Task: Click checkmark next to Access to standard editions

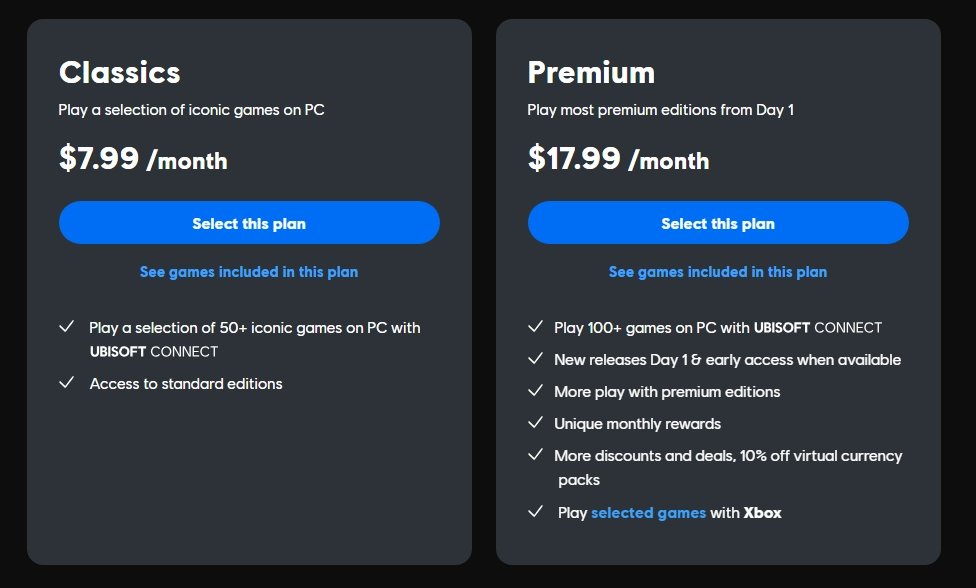Action: [x=67, y=383]
